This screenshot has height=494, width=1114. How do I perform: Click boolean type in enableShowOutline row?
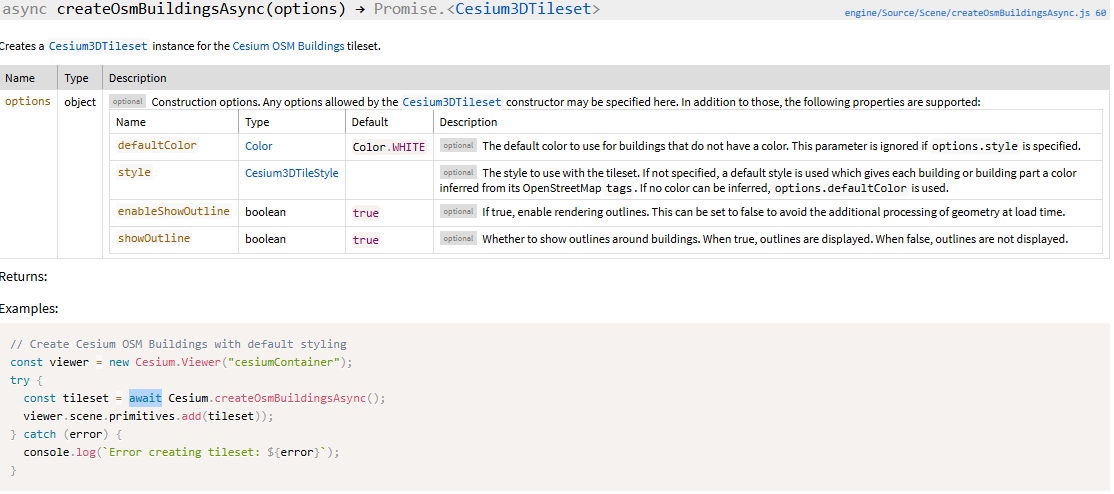click(x=266, y=213)
